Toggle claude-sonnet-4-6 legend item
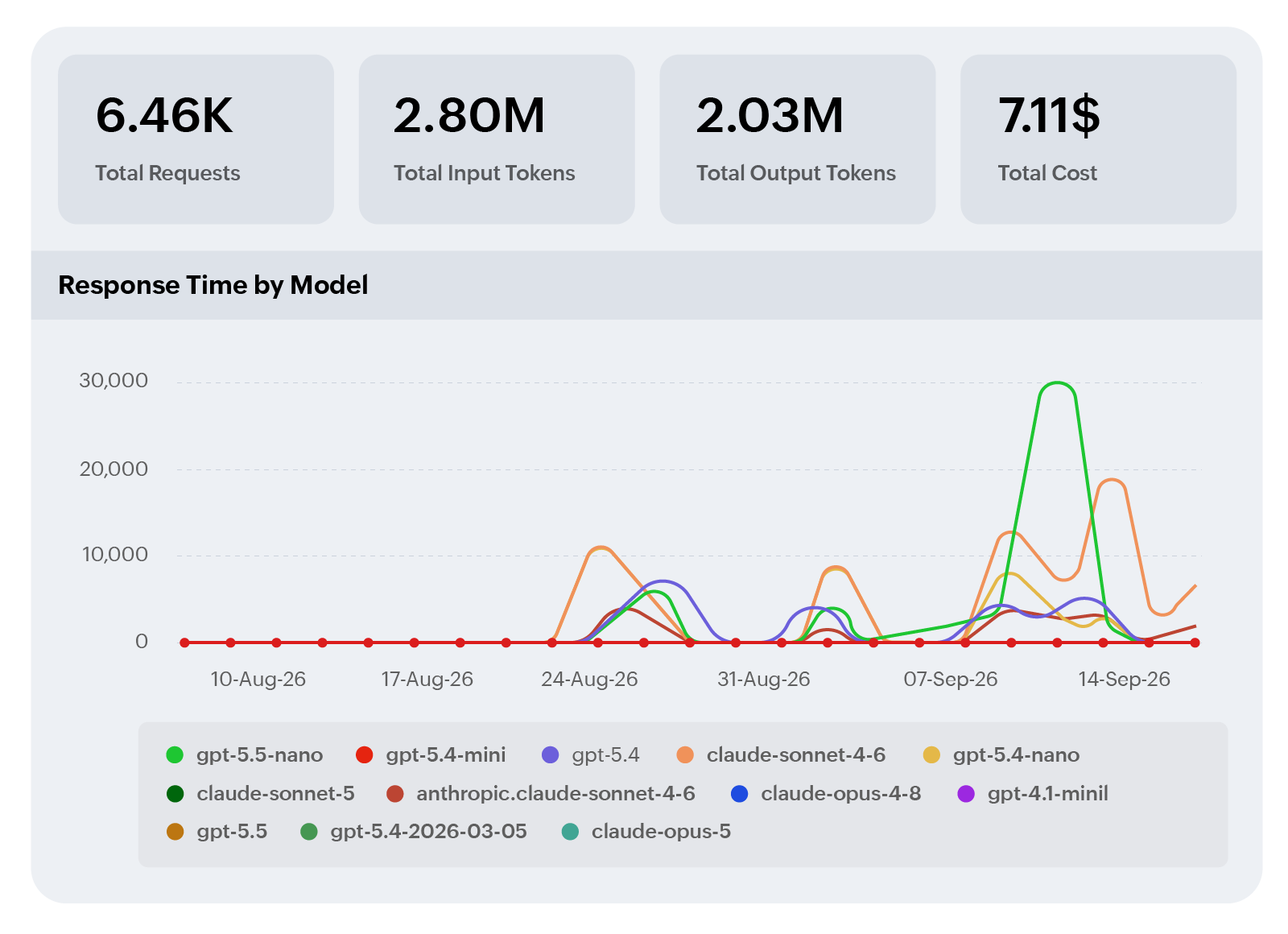This screenshot has height=934, width=1288. tap(781, 754)
